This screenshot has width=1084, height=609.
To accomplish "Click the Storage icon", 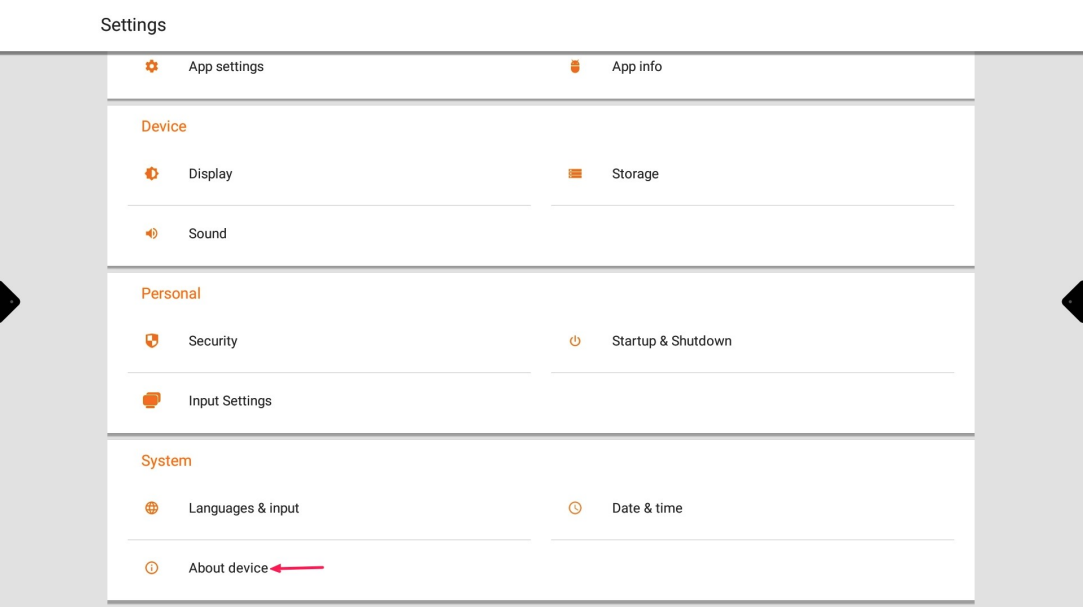I will tap(575, 174).
